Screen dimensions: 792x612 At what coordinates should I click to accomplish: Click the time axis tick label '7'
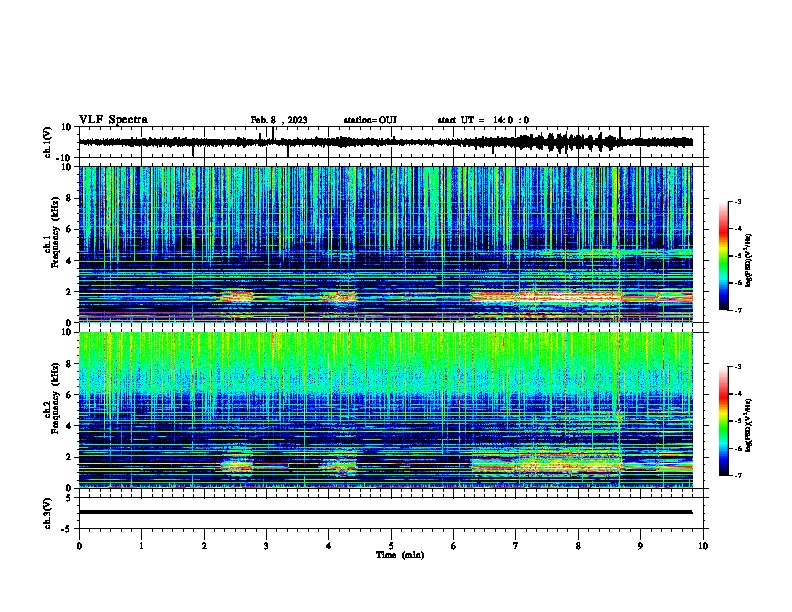(516, 546)
